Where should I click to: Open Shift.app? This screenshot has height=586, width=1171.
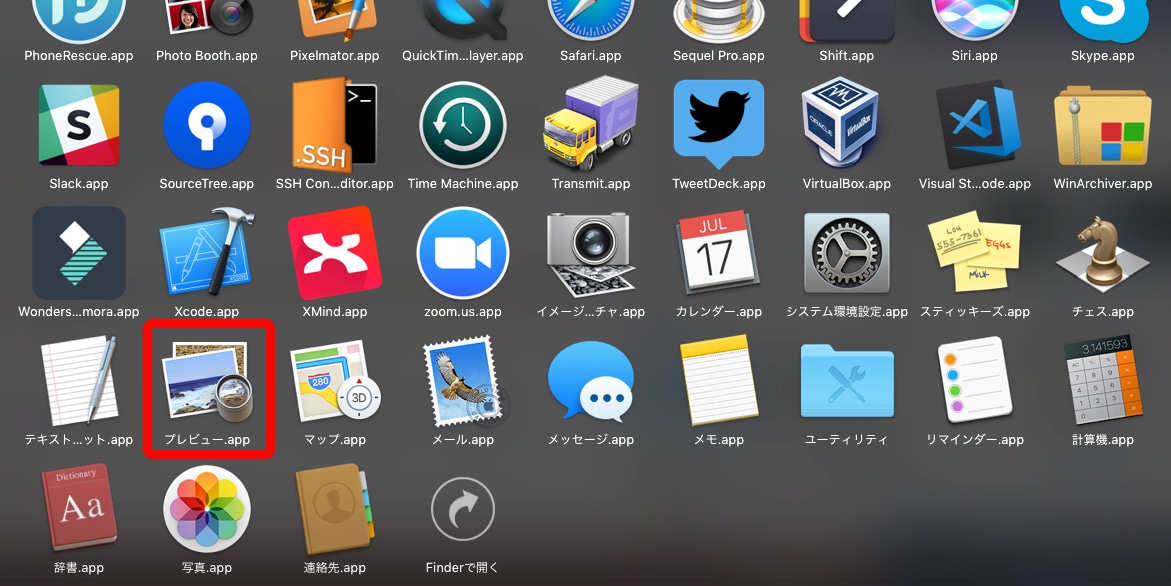[847, 20]
